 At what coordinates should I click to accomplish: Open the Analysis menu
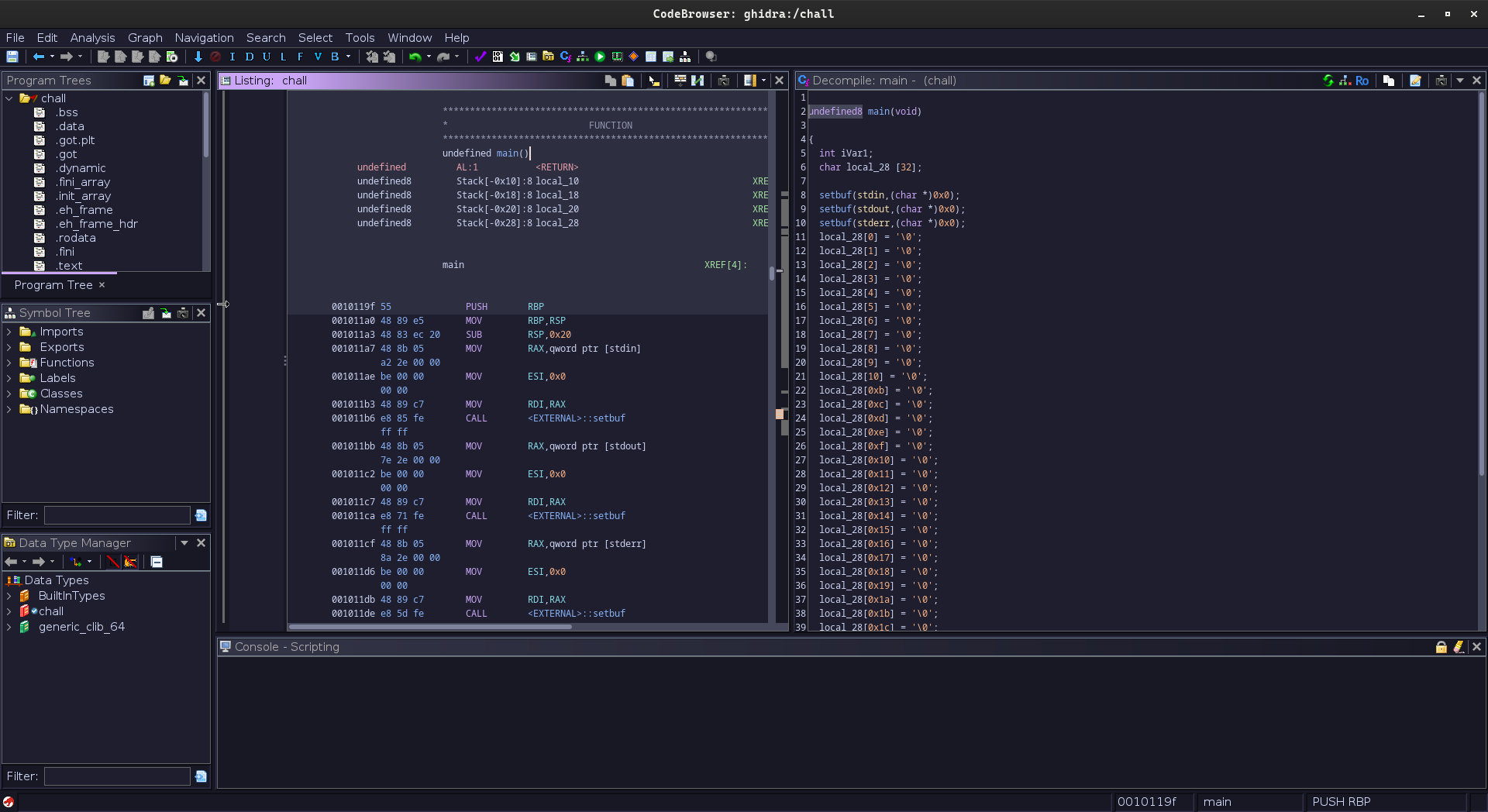pos(92,37)
